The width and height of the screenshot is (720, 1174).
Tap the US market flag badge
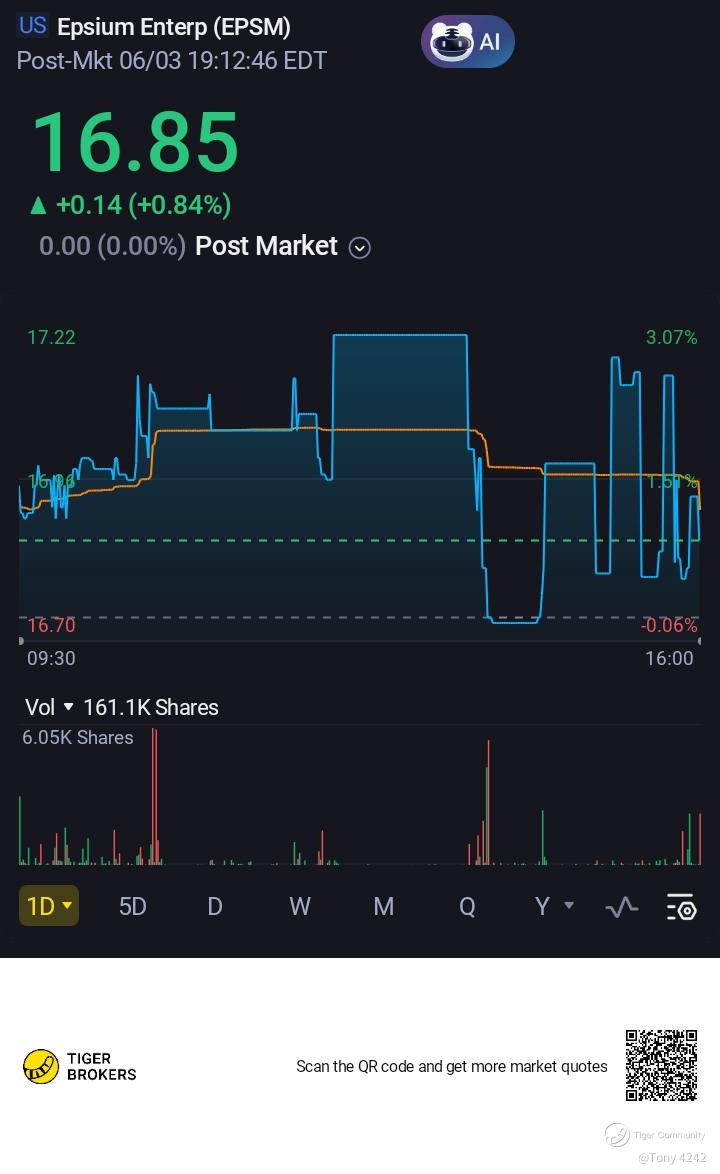pyautogui.click(x=33, y=27)
